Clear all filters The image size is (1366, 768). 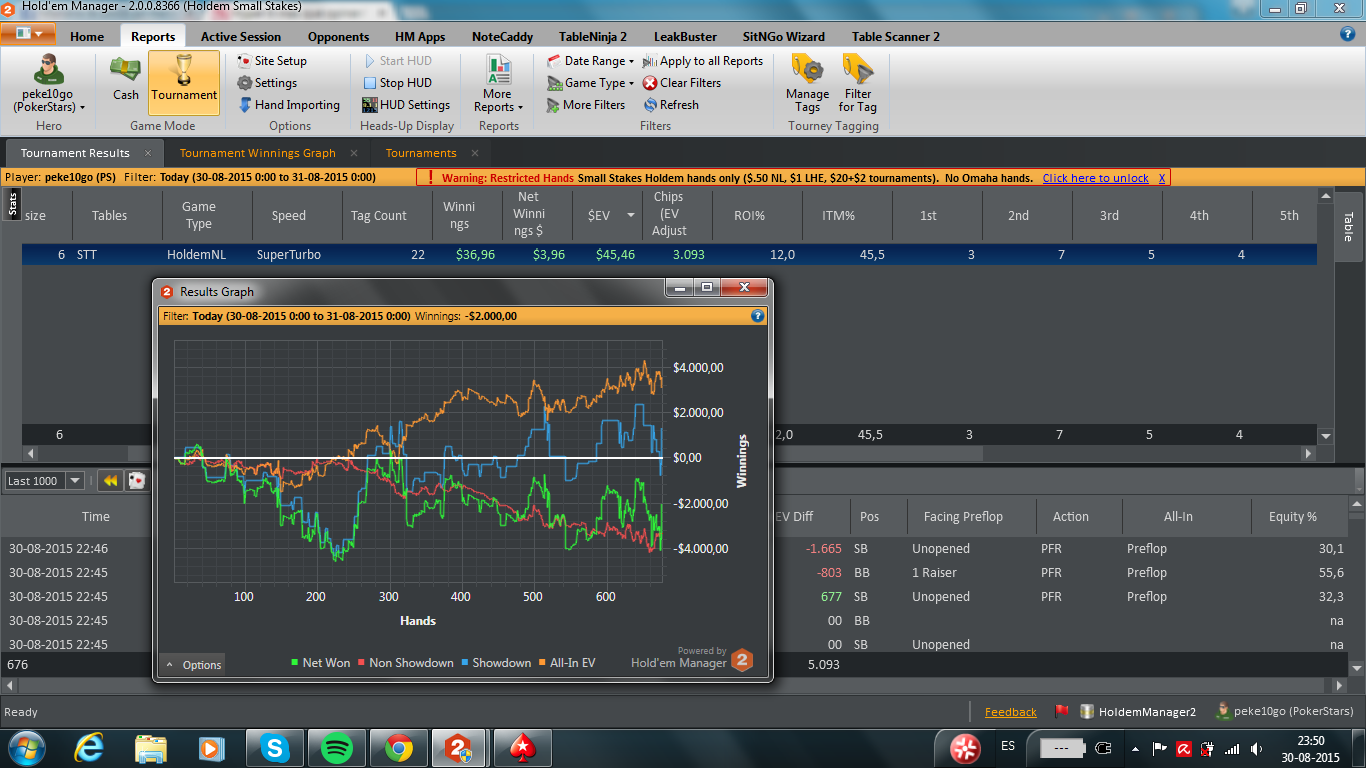pos(682,83)
